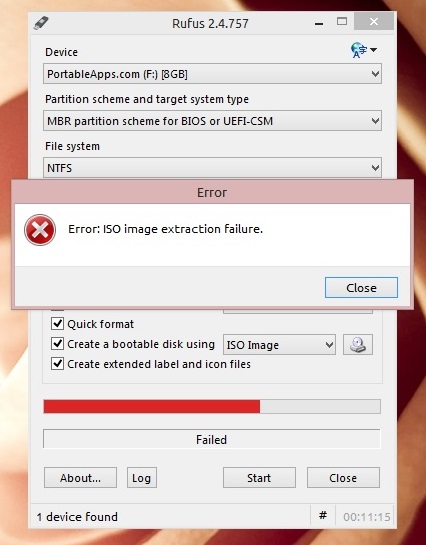Open the NTFS File system dropdown
Viewport: 426px width, 545px height.
click(x=212, y=168)
